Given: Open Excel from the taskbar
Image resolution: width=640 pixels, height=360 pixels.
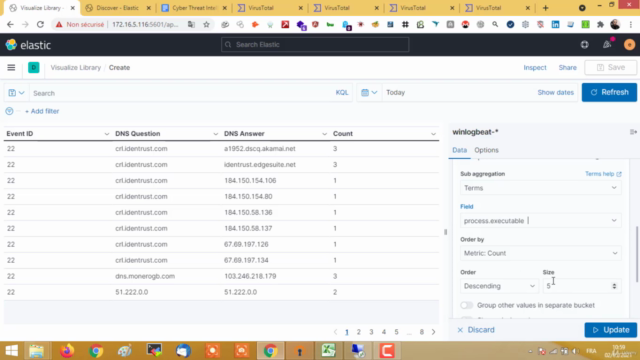Looking at the screenshot, I should 328,351.
